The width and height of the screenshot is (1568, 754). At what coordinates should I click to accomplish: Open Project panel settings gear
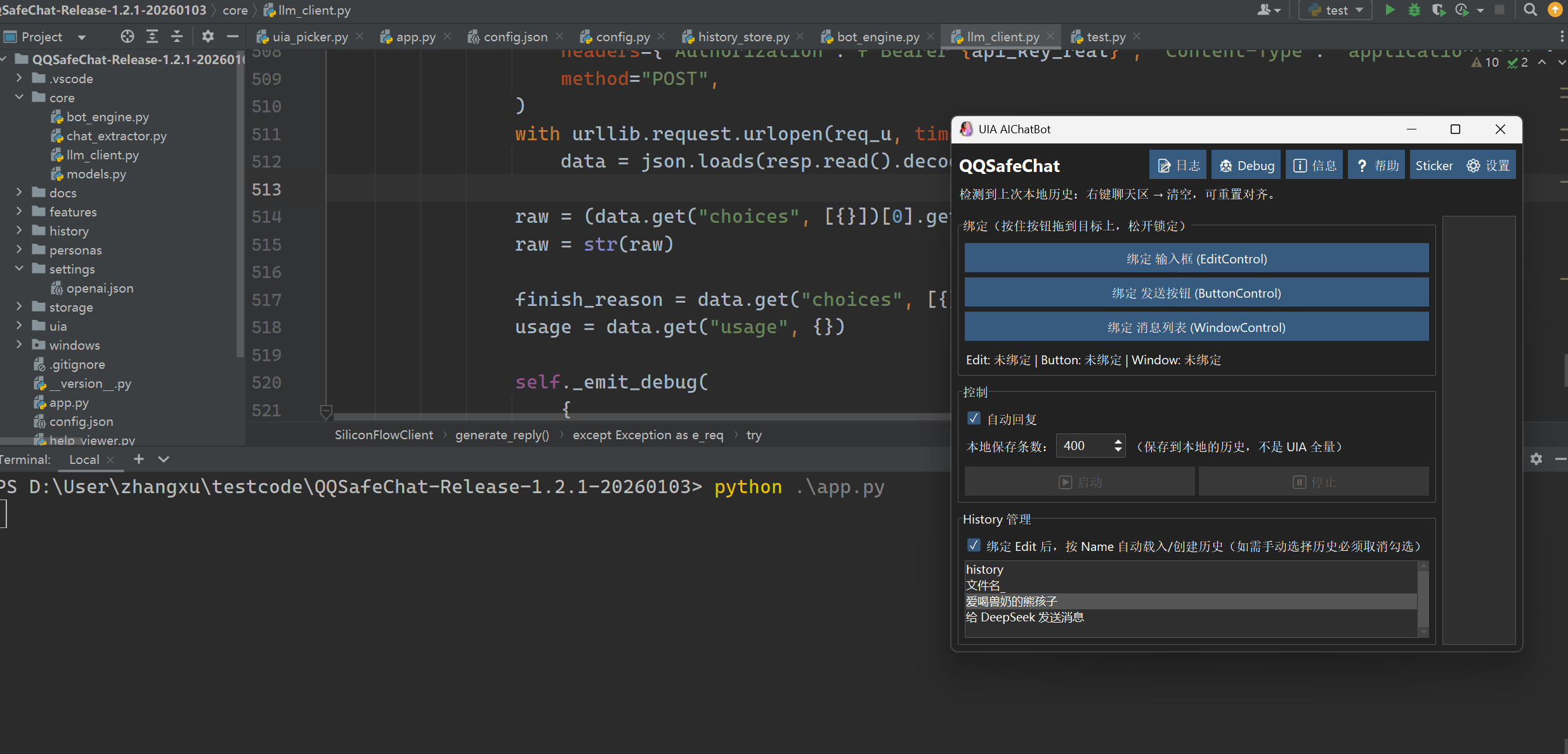coord(207,36)
